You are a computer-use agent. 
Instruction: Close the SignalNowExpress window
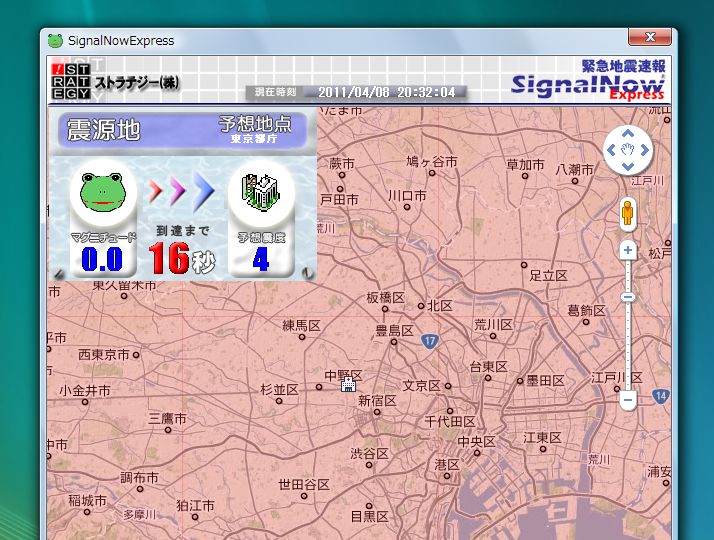pos(650,37)
